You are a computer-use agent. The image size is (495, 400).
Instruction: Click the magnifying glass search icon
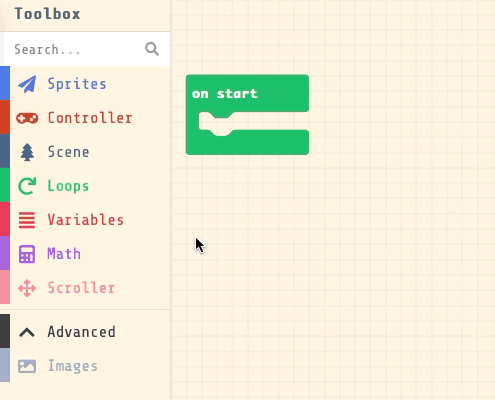click(152, 49)
